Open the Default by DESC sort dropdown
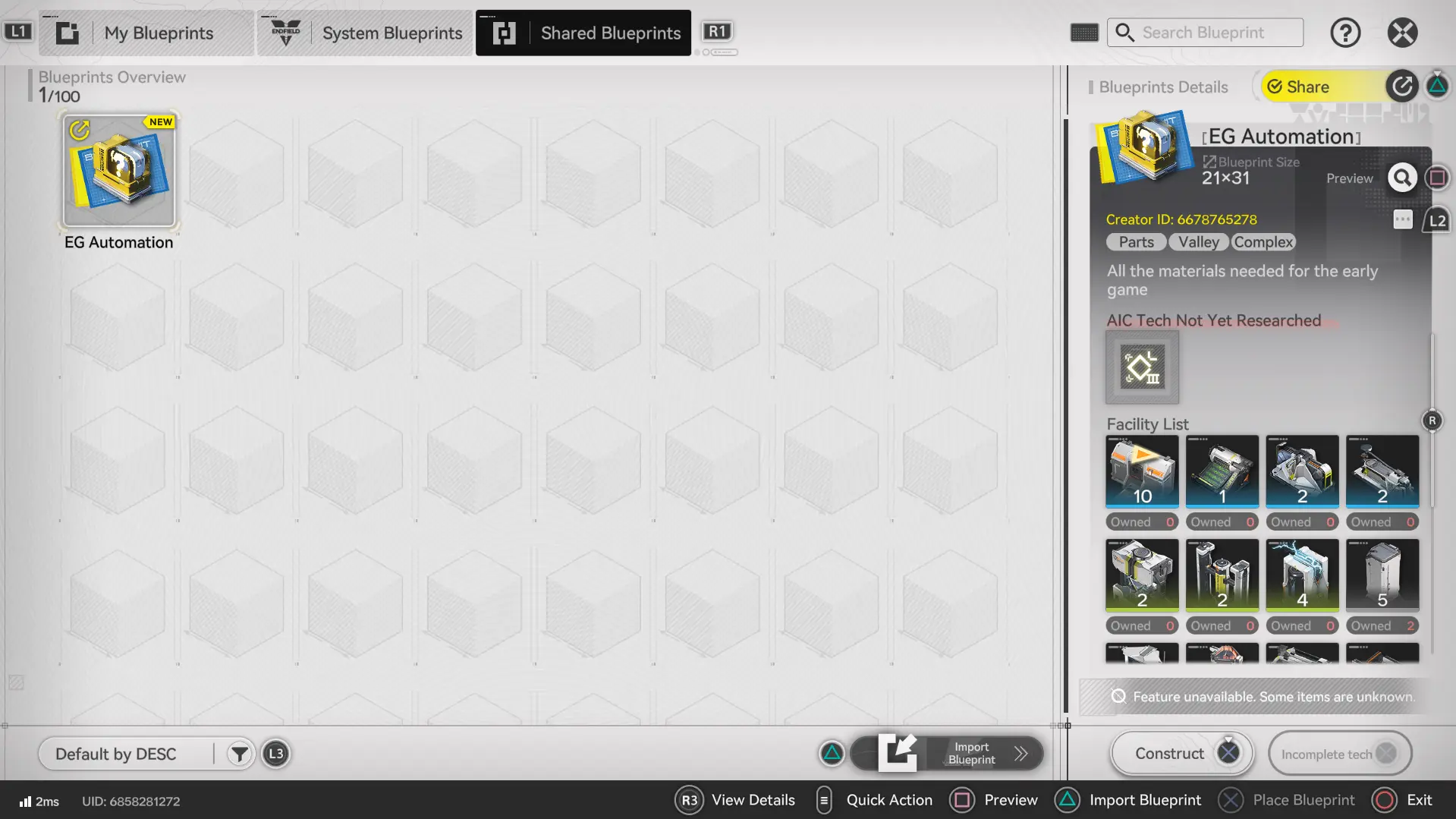 [x=125, y=754]
